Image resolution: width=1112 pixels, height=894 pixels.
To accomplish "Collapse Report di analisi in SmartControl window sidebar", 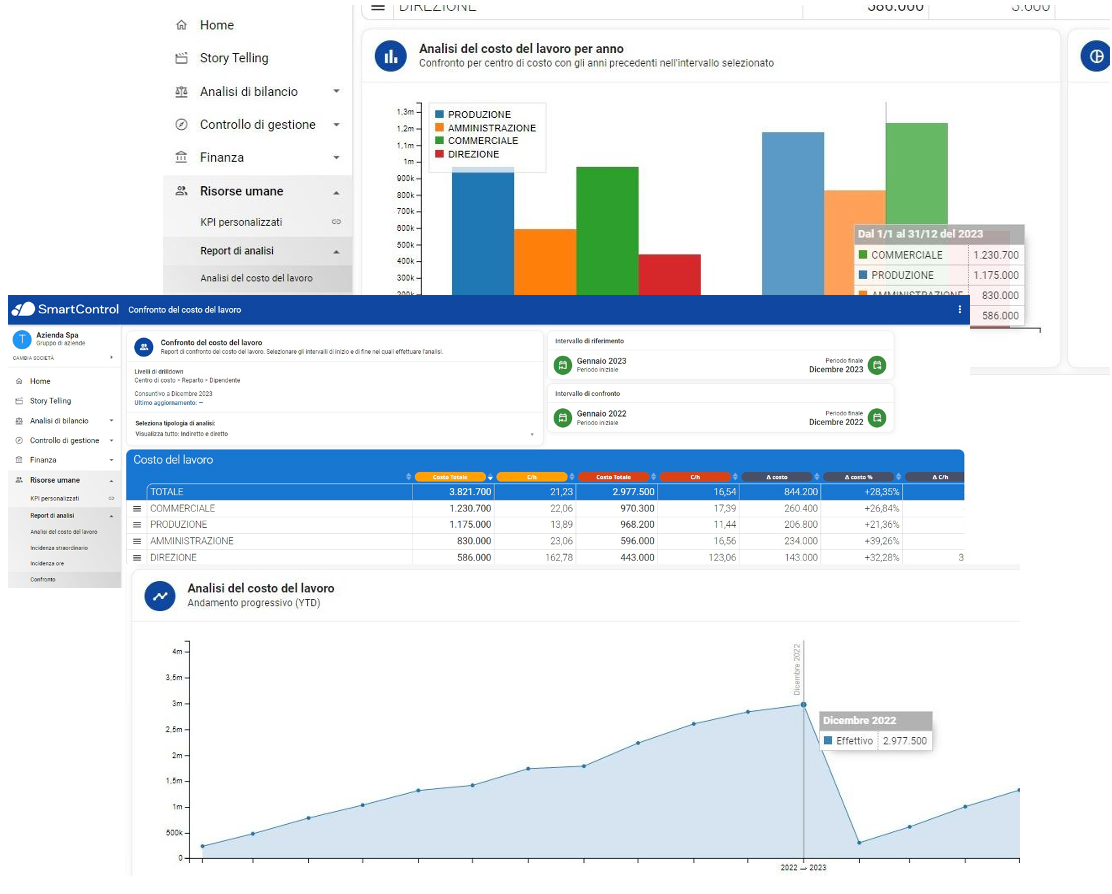I will (x=111, y=516).
